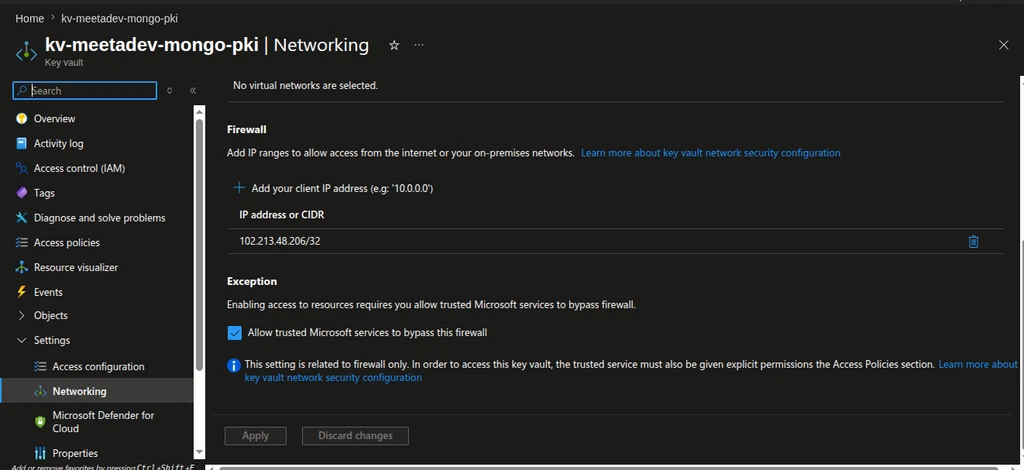Open the more options ellipsis in header
Viewport: 1024px width, 470px height.
pyautogui.click(x=419, y=45)
